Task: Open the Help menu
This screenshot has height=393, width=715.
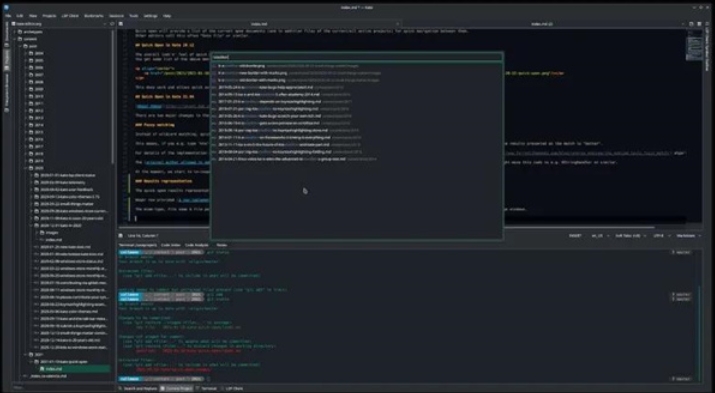Action: click(167, 16)
